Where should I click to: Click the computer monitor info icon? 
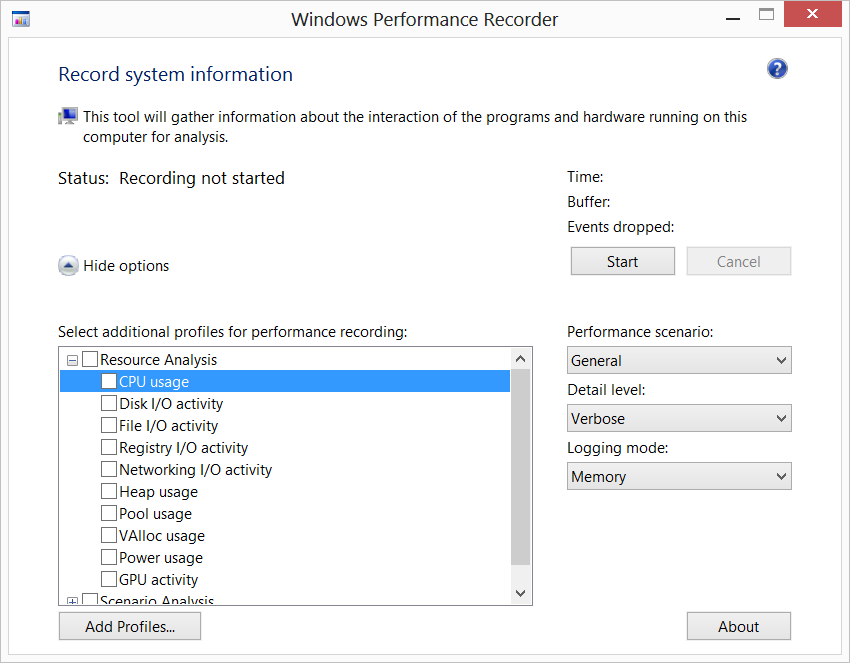tap(68, 117)
